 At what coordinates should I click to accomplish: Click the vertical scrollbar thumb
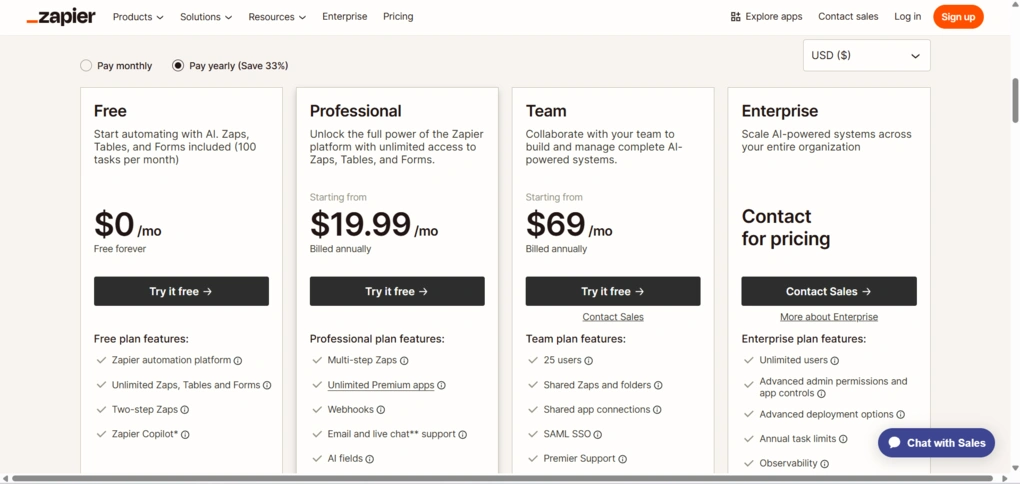[1015, 100]
